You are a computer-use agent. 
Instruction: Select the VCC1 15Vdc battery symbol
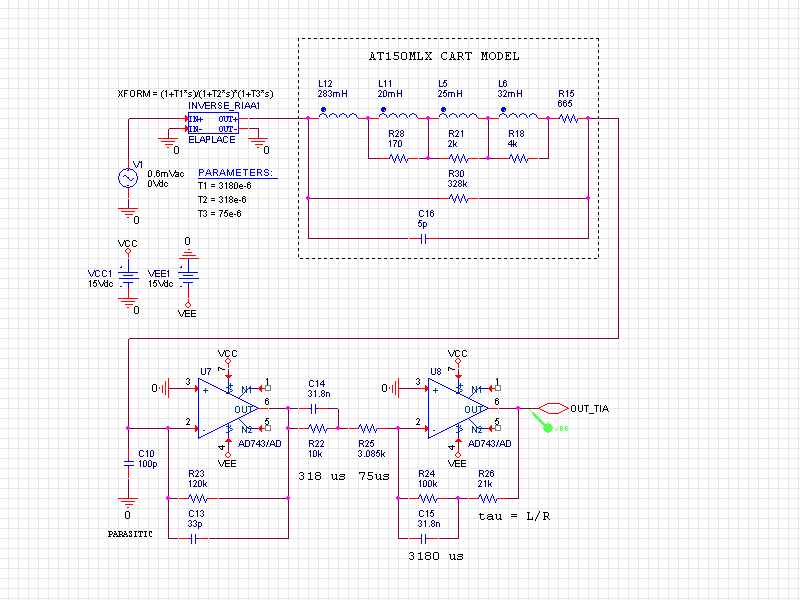point(128,276)
